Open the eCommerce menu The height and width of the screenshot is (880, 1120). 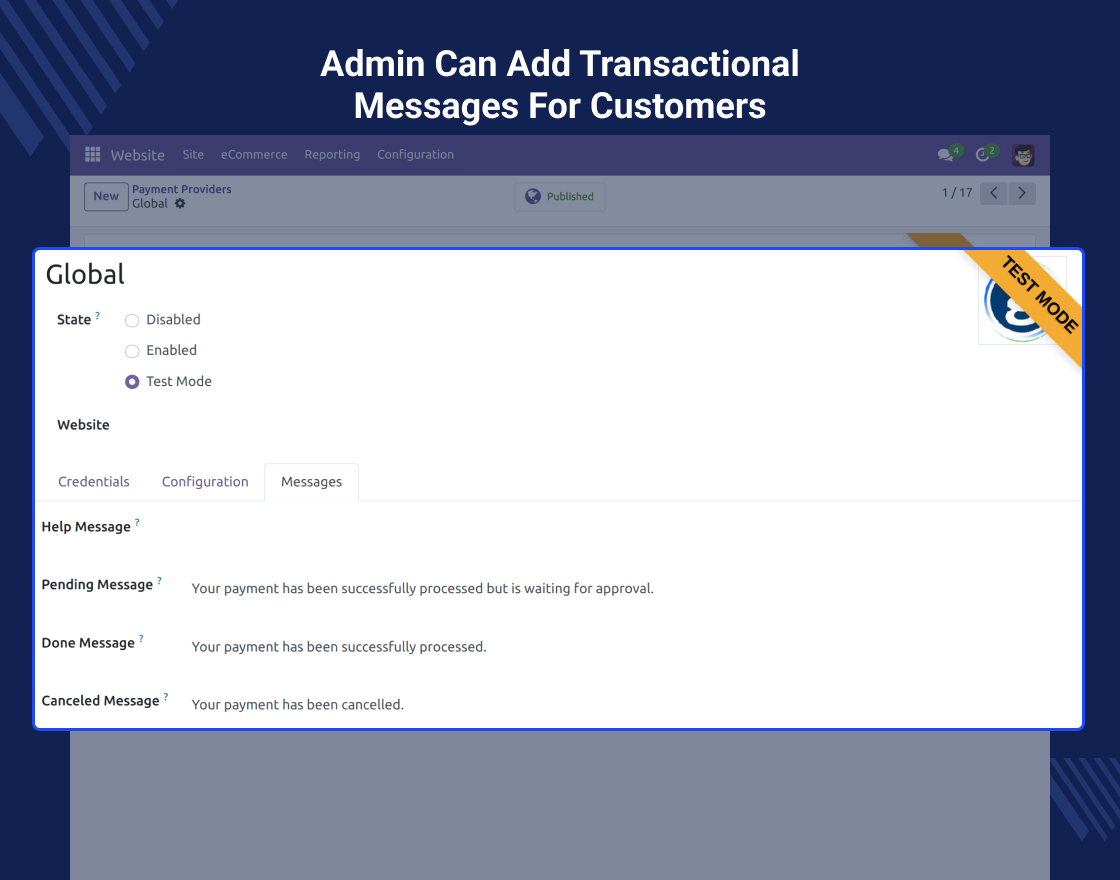point(254,154)
